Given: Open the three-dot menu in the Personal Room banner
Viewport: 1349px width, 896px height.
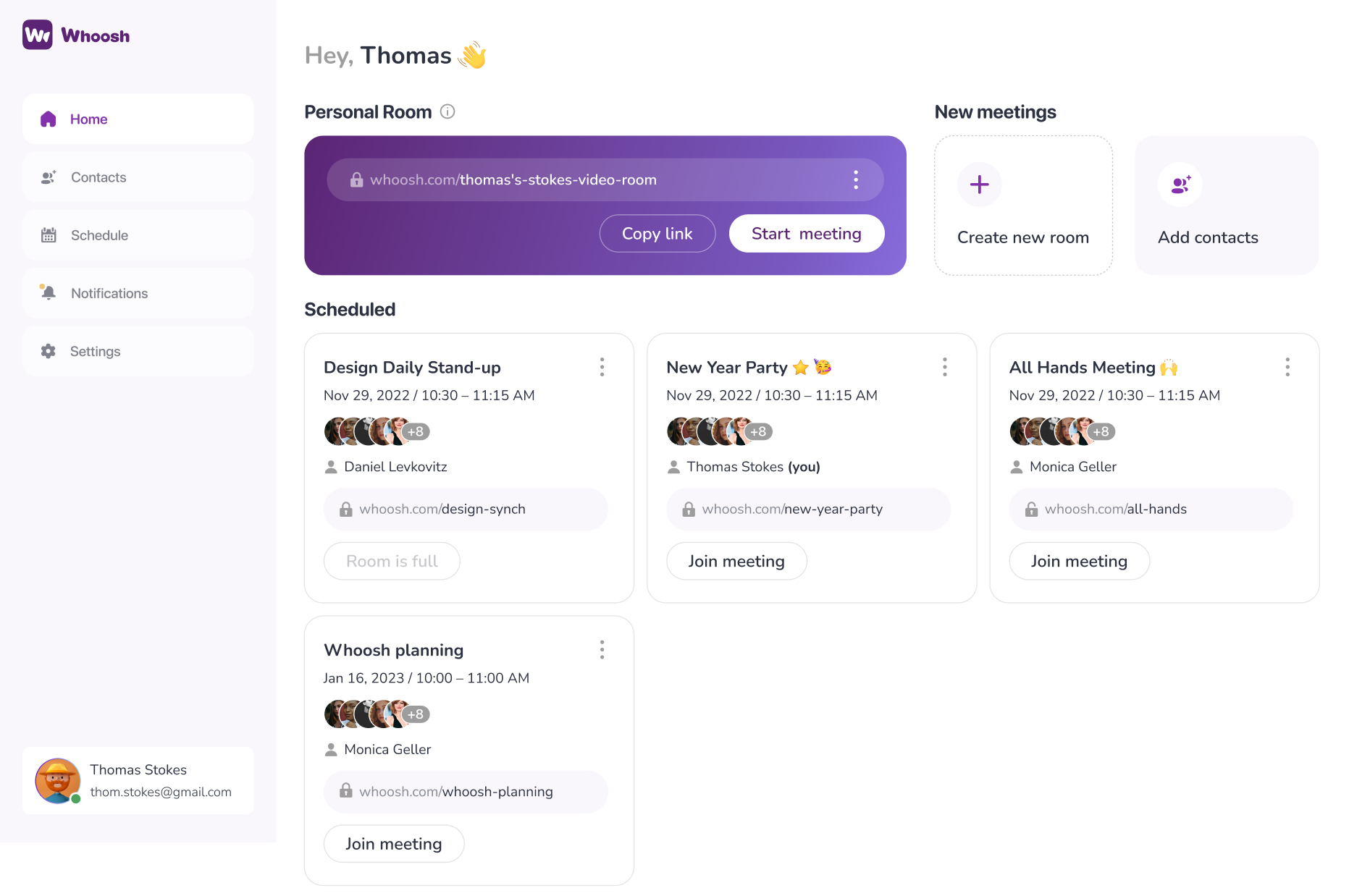Looking at the screenshot, I should 855,179.
